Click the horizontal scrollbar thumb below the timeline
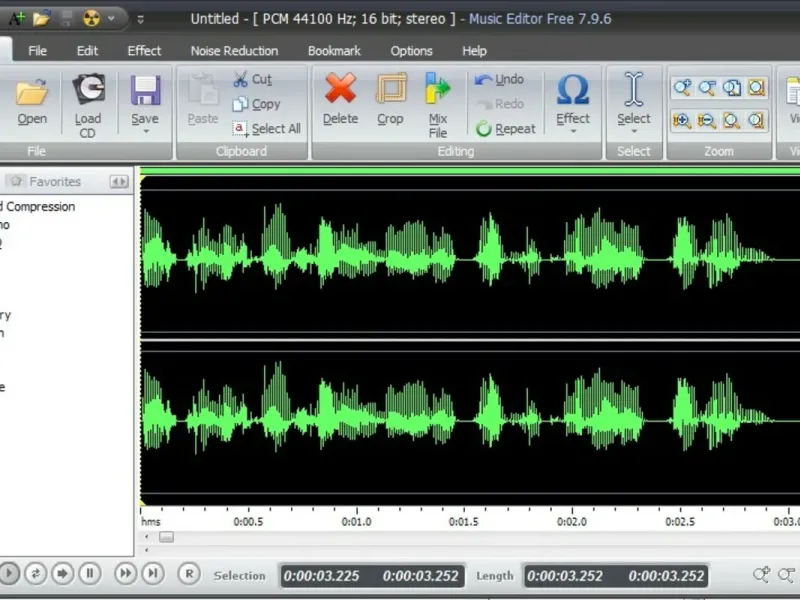Screen dimensions: 800x600 point(166,537)
